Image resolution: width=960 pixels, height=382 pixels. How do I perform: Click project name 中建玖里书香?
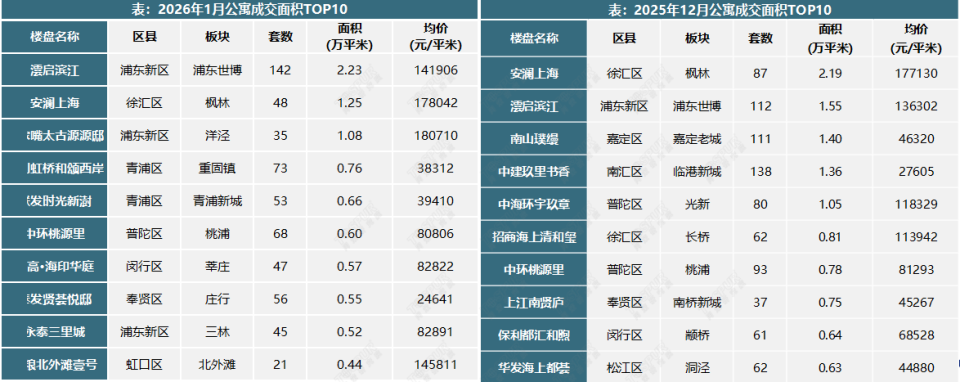[534, 172]
